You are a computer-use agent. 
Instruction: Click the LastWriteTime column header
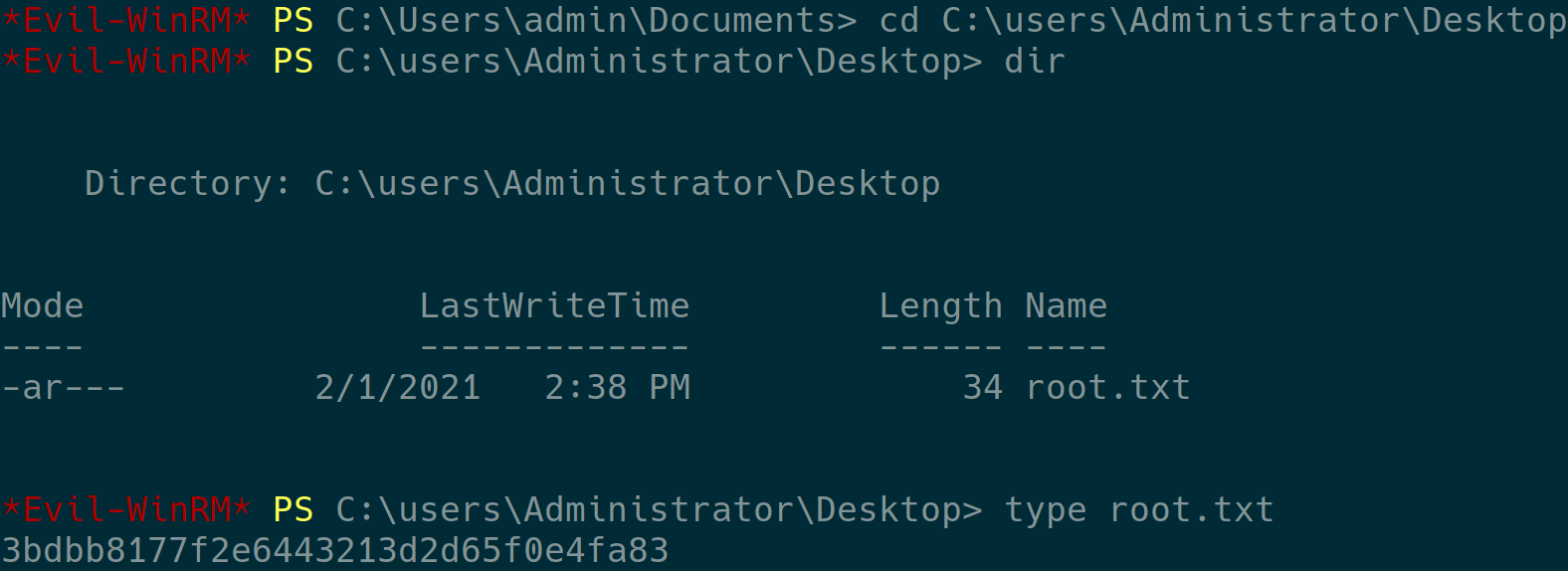tap(554, 305)
